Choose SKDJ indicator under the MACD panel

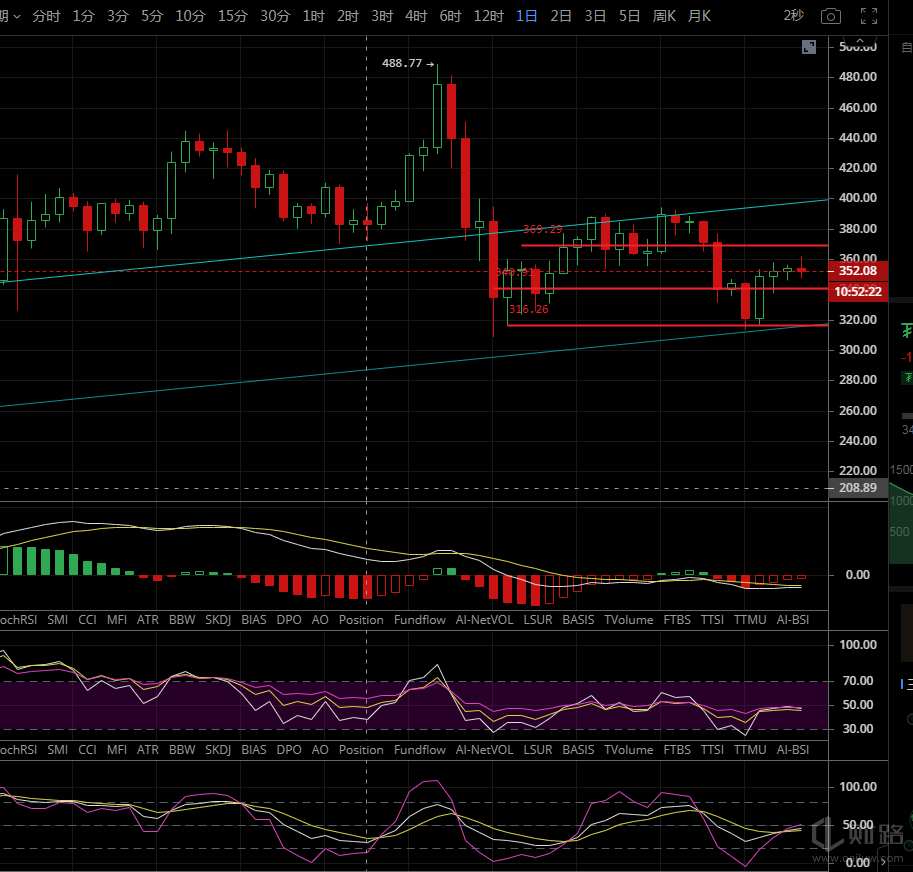[219, 620]
